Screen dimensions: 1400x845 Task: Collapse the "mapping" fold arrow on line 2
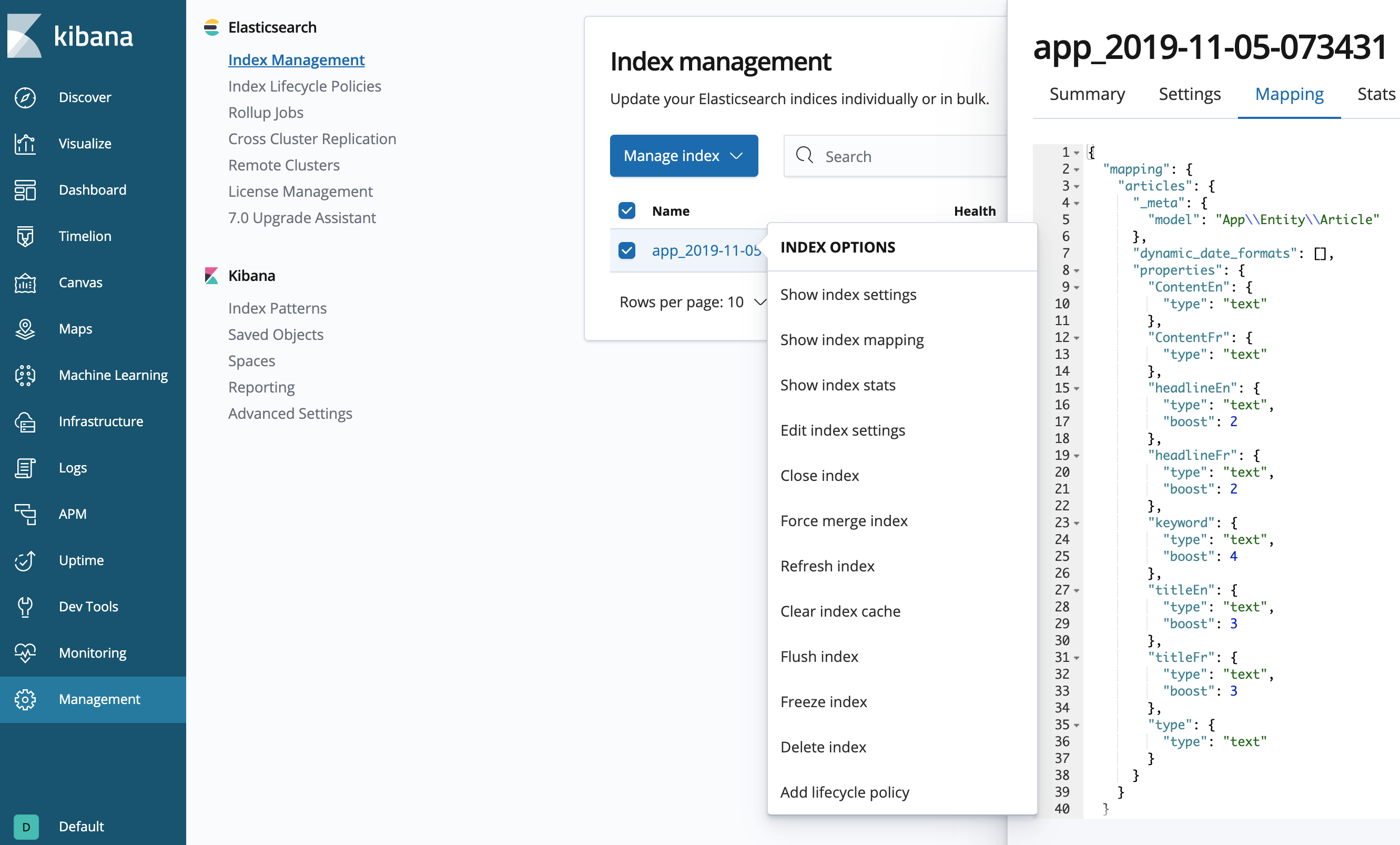pos(1077,170)
